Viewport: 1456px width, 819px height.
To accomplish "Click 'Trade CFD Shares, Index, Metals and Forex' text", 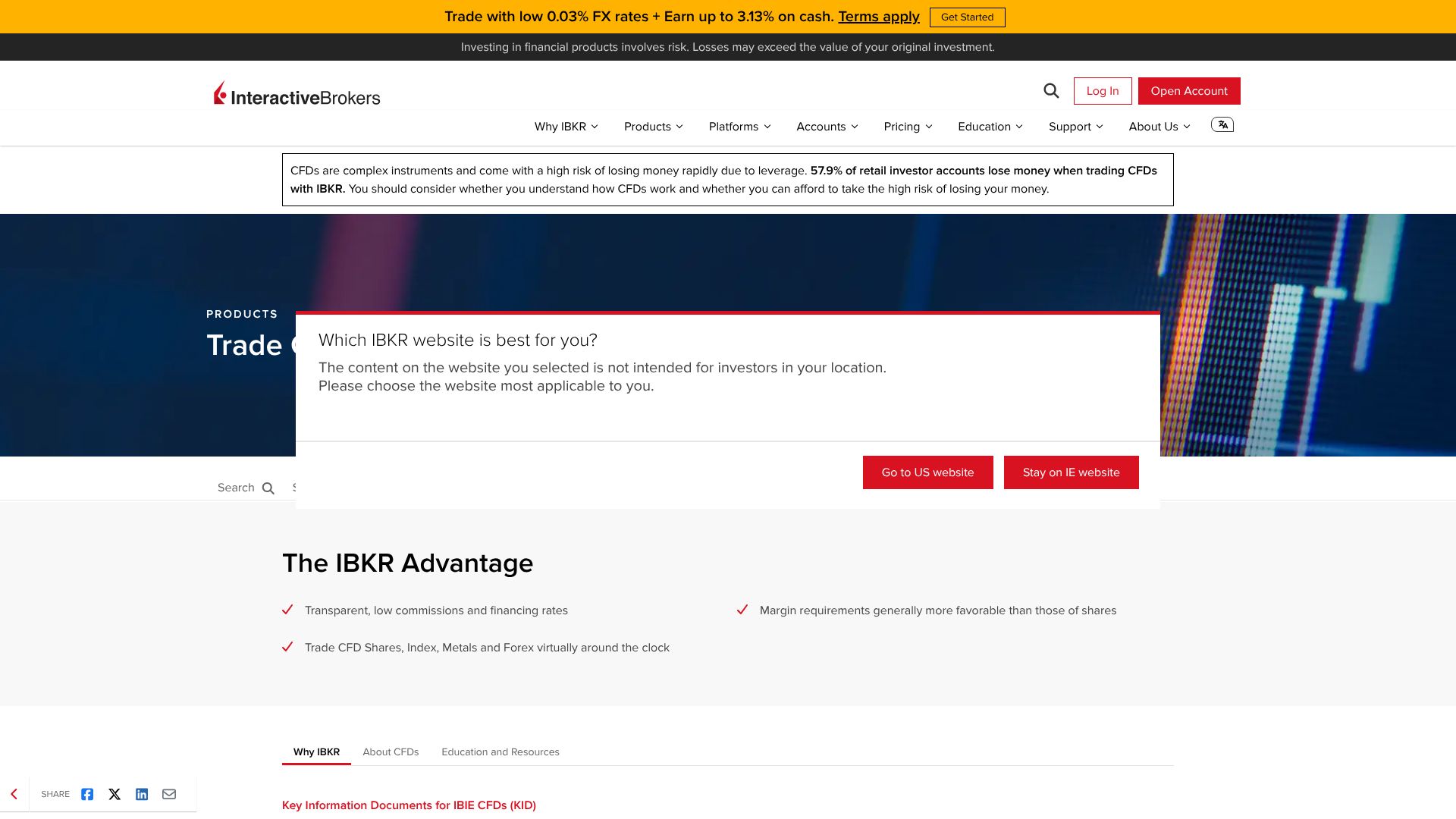I will pyautogui.click(x=487, y=648).
